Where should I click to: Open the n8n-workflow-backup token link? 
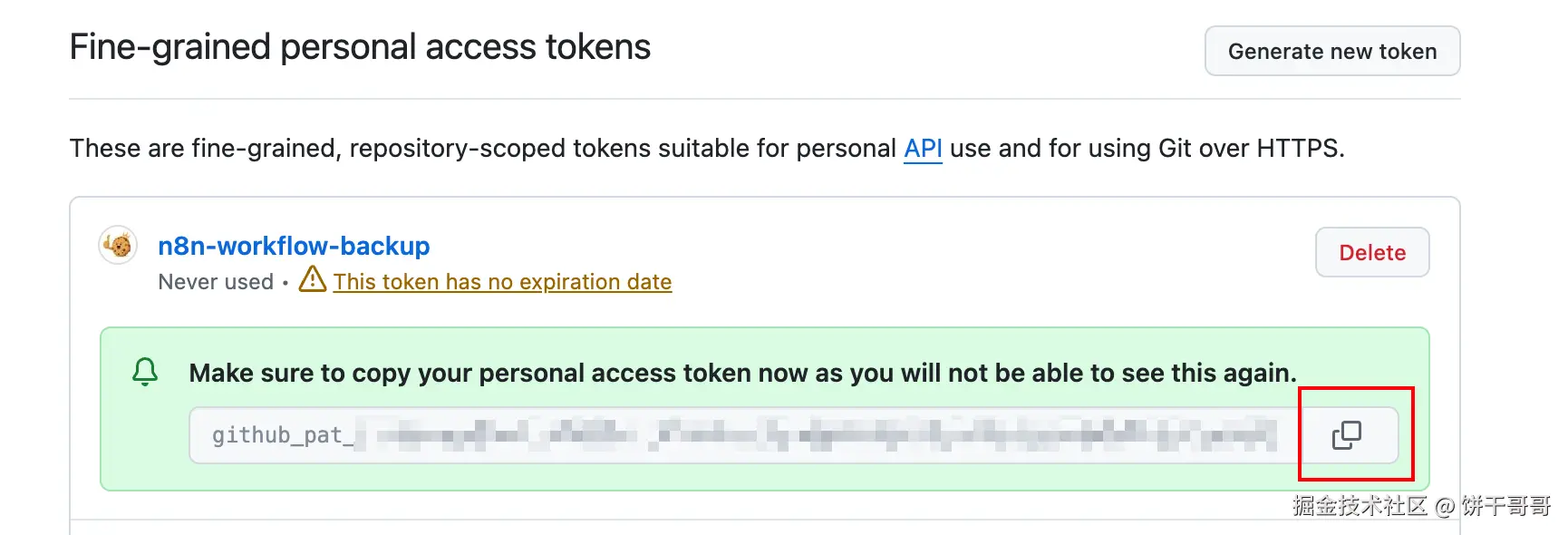(x=294, y=246)
